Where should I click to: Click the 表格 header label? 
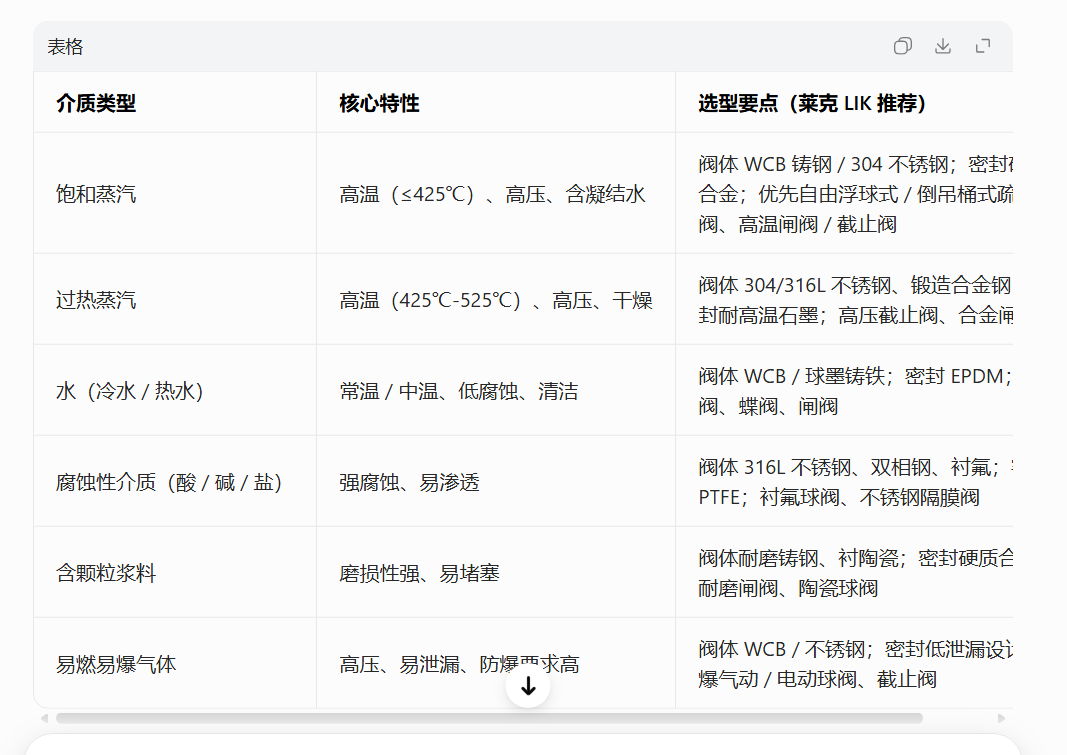point(65,47)
